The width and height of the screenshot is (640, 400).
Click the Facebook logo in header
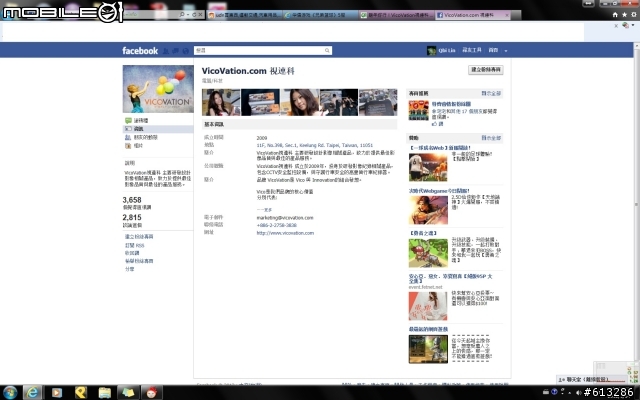click(x=140, y=51)
